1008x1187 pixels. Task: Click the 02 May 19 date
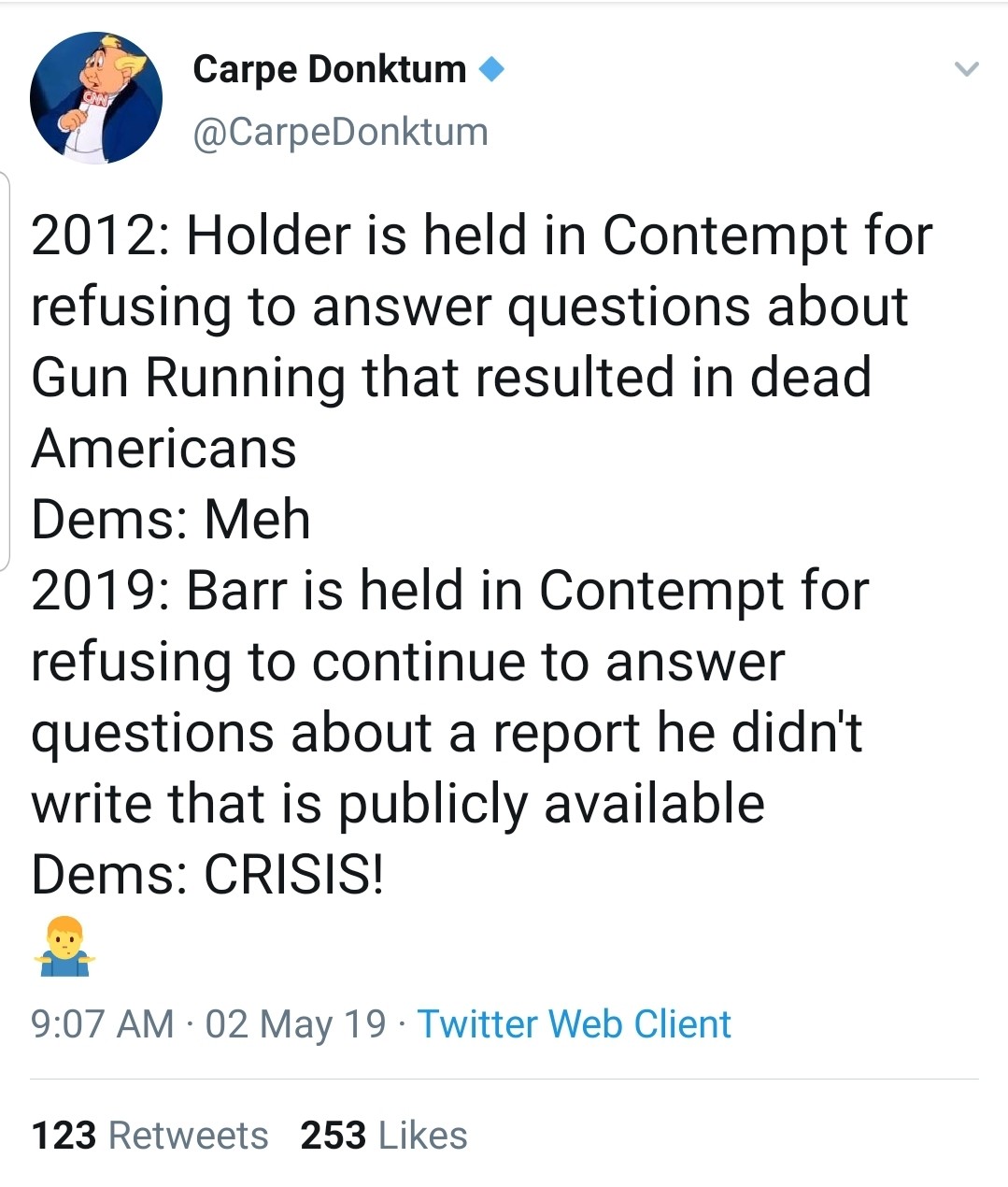295,1024
